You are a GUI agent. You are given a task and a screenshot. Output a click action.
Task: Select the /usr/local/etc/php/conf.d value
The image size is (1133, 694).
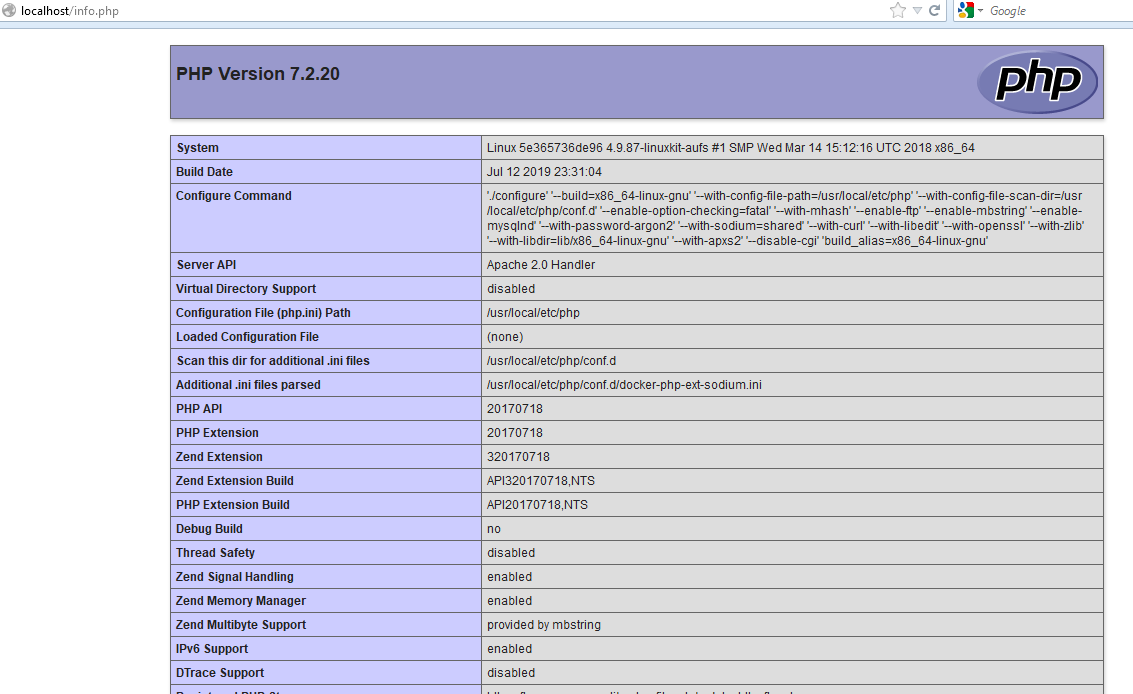coord(551,360)
